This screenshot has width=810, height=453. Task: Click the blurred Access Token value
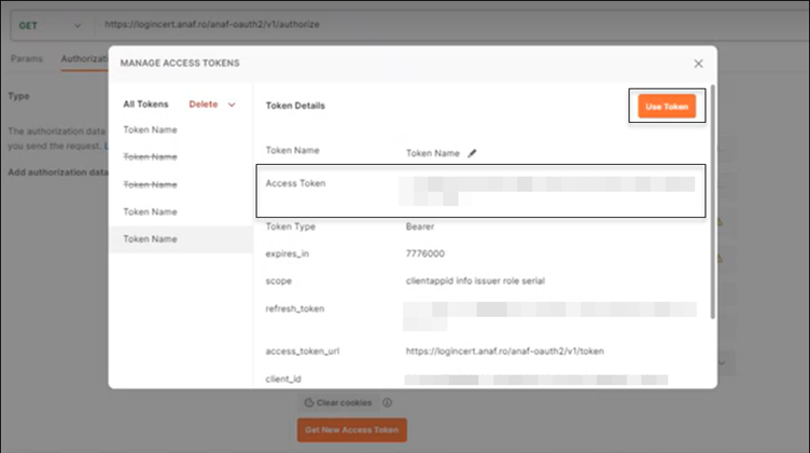[x=546, y=188]
